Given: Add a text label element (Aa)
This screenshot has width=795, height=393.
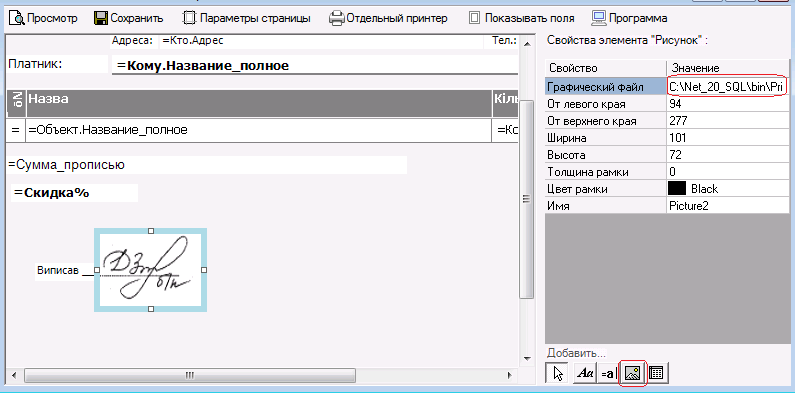Looking at the screenshot, I should [586, 374].
